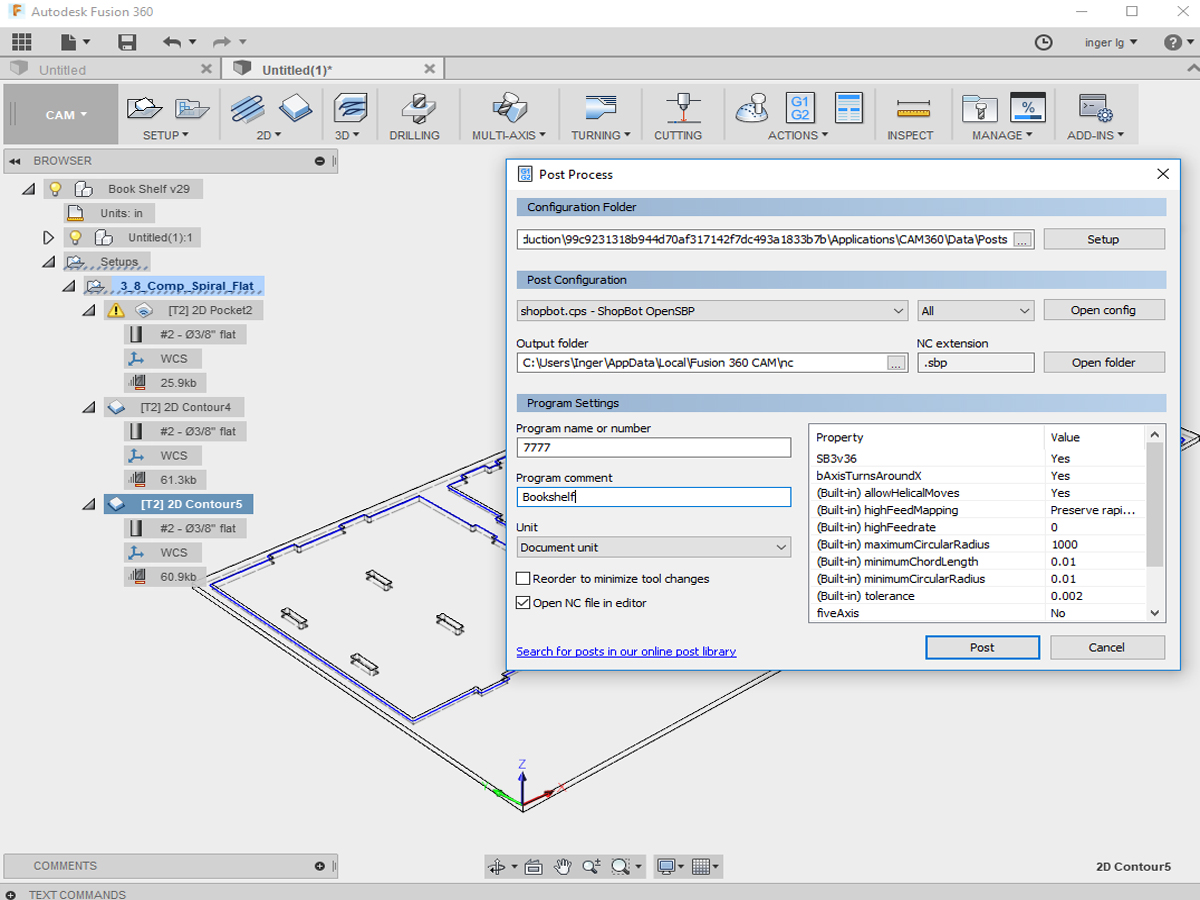Undo the last action arrow
Screen dimensions: 1200x900
click(172, 42)
